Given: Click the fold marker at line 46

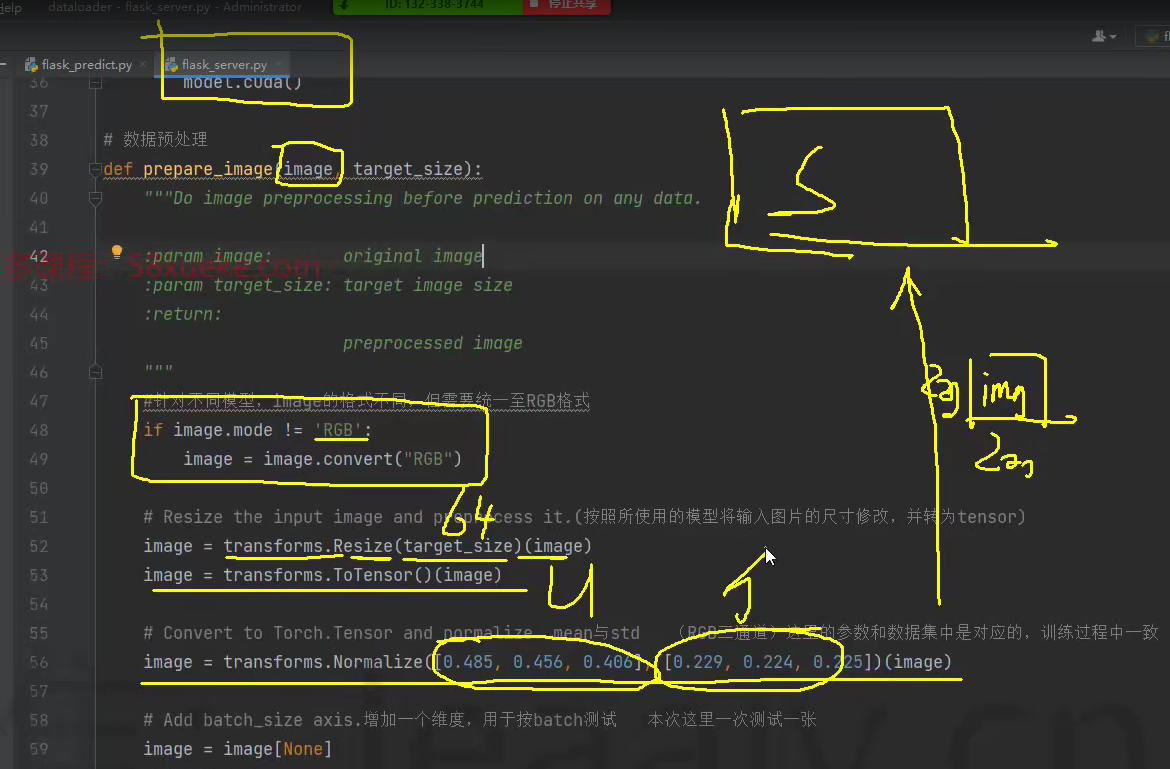Looking at the screenshot, I should (96, 372).
